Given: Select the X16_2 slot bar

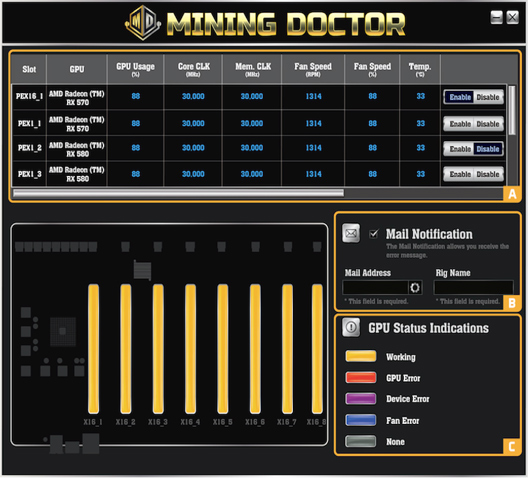Looking at the screenshot, I should (x=126, y=349).
